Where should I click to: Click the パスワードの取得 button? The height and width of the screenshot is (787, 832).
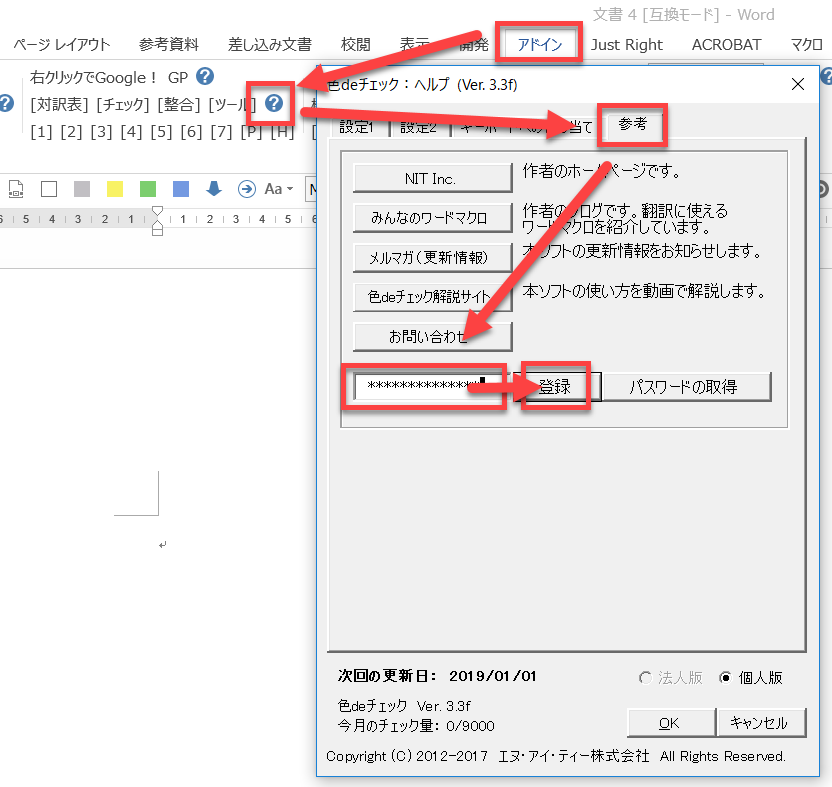click(x=686, y=386)
